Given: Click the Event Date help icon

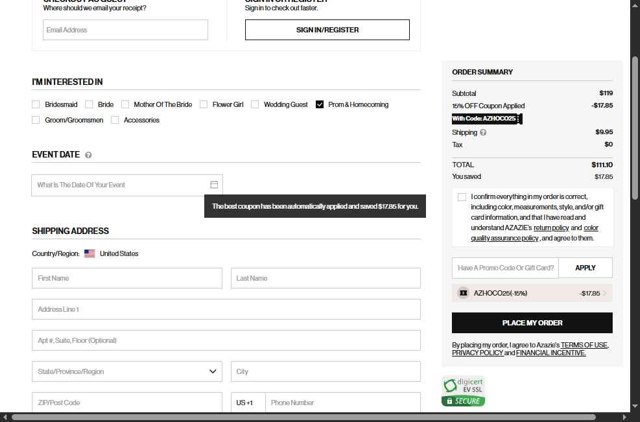Looking at the screenshot, I should click(88, 155).
